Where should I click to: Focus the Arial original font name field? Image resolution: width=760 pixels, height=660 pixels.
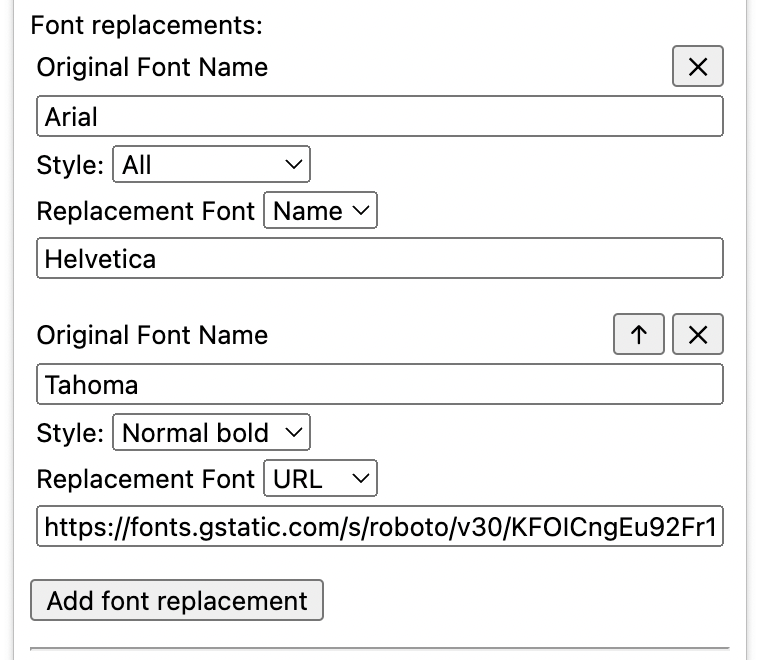pos(379,117)
